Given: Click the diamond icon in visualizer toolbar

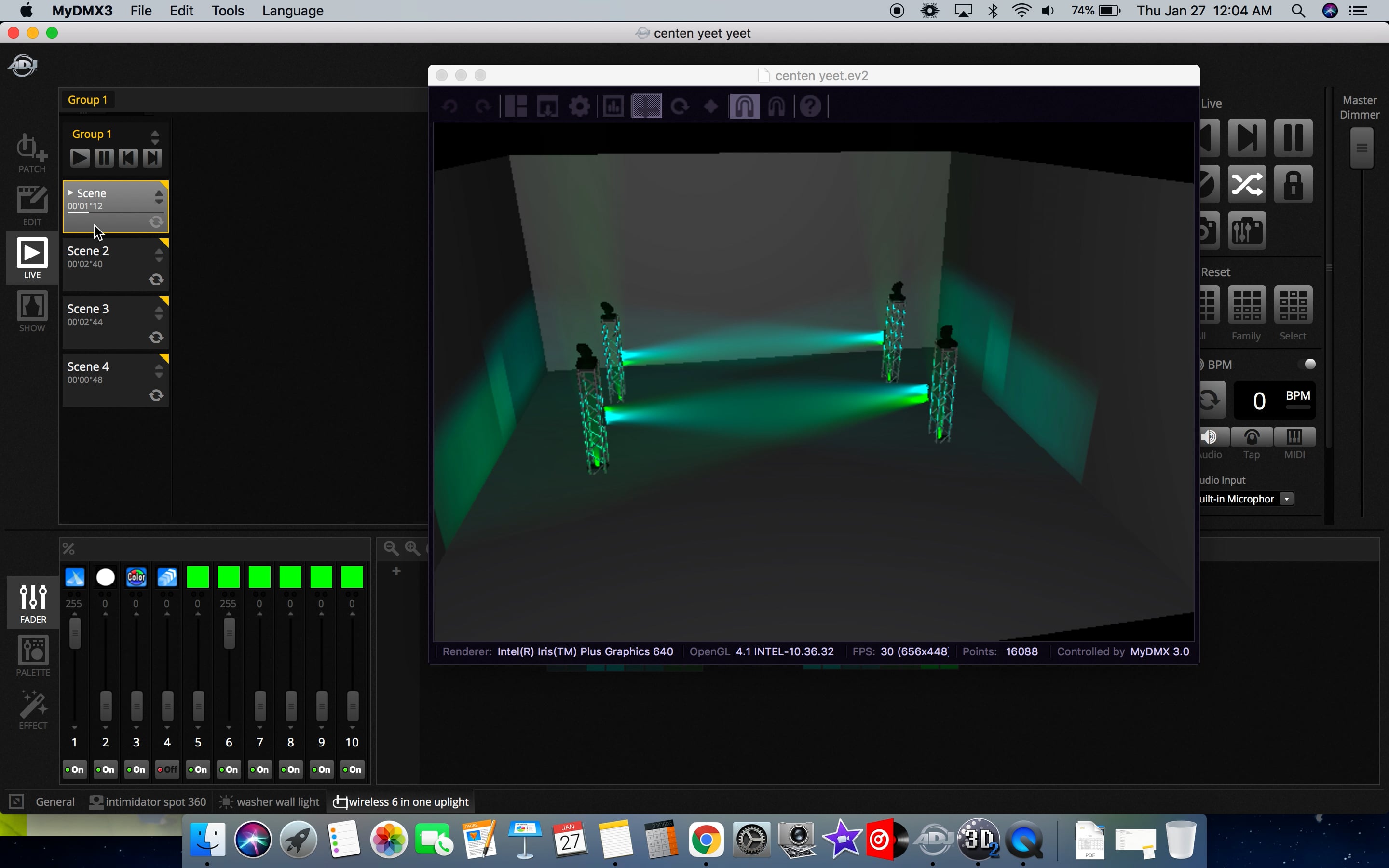Looking at the screenshot, I should click(x=711, y=106).
